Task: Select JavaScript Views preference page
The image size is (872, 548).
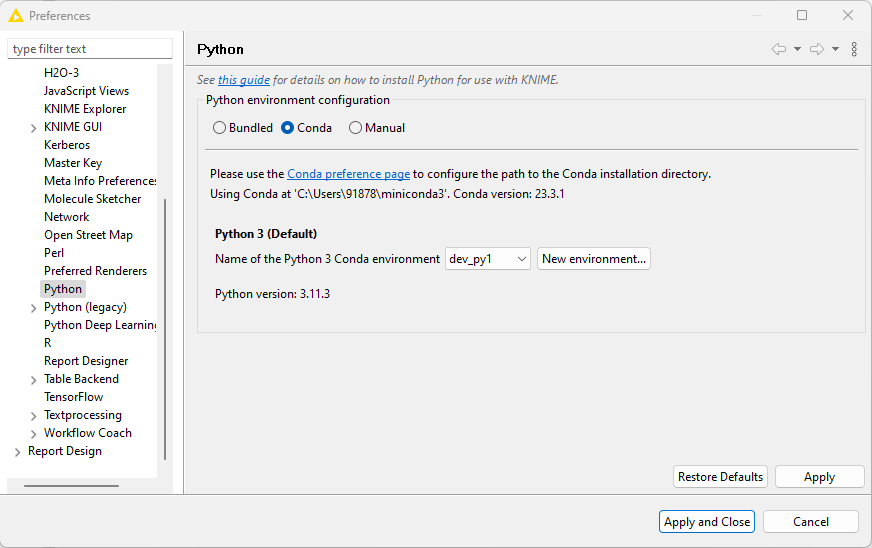Action: pos(86,91)
